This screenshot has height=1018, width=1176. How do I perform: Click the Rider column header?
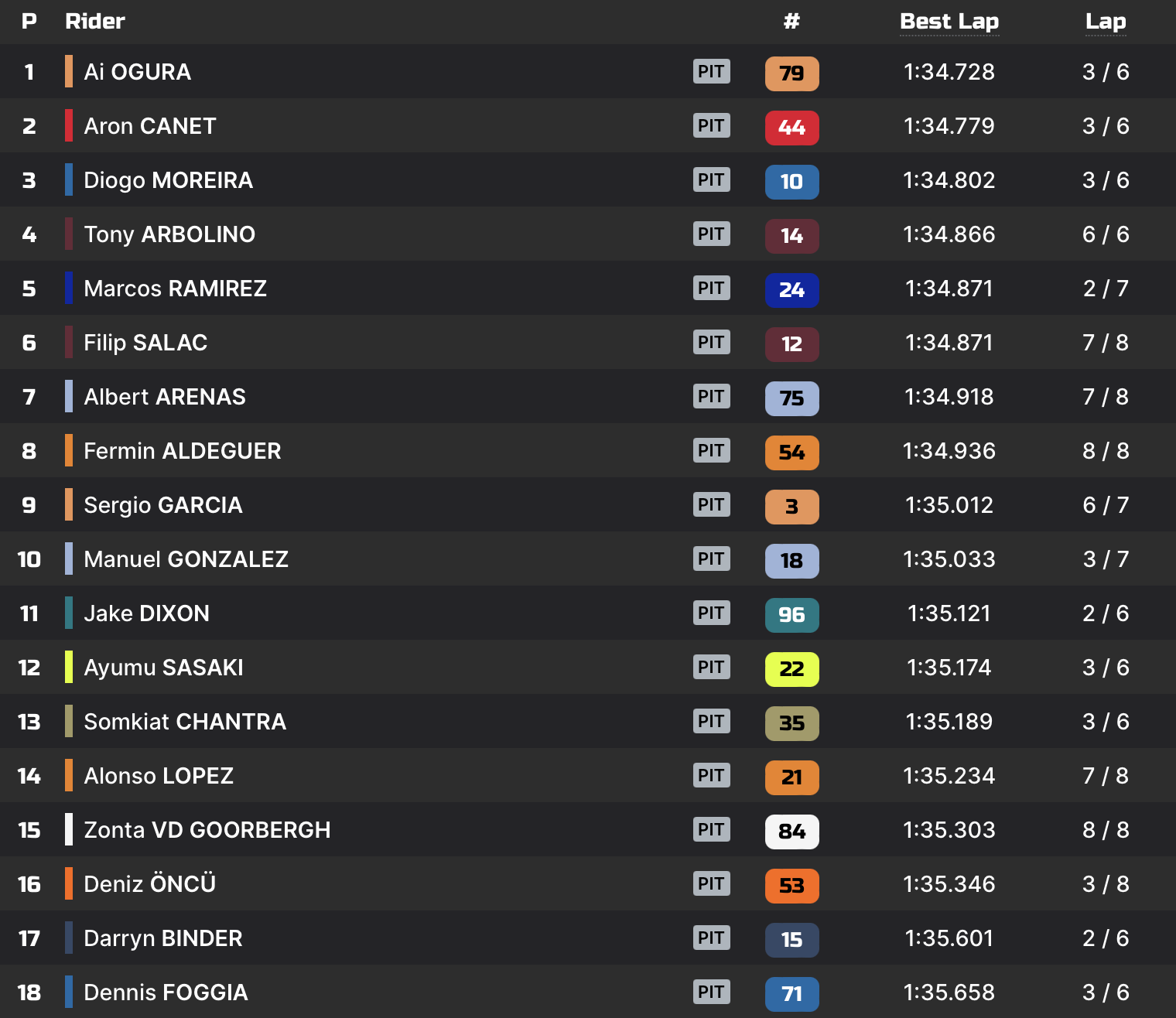coord(94,22)
